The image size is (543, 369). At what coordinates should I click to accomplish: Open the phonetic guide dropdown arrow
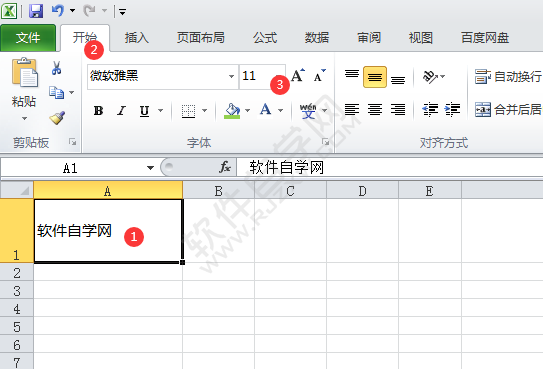[324, 111]
